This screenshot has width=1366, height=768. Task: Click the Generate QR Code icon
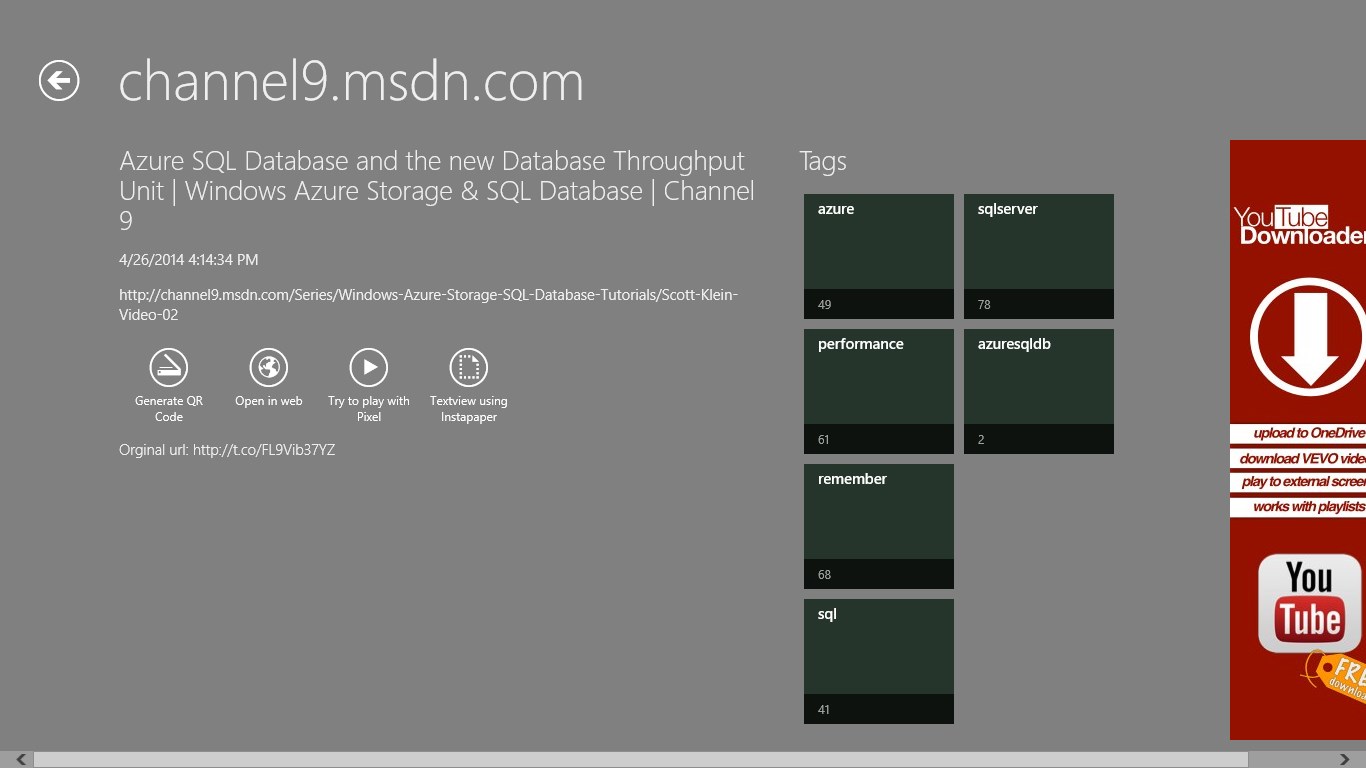point(169,367)
